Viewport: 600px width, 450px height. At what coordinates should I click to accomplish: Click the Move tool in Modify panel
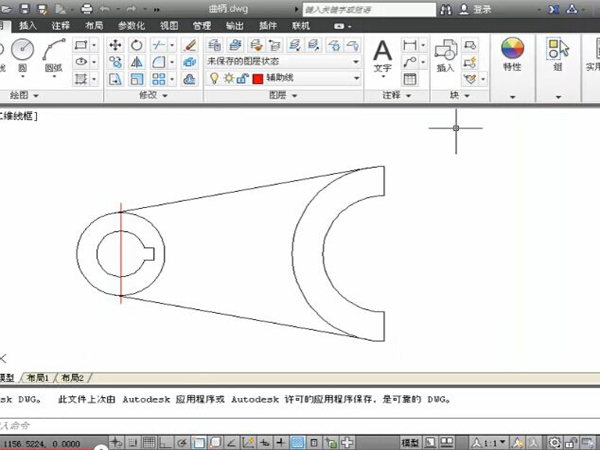(114, 45)
